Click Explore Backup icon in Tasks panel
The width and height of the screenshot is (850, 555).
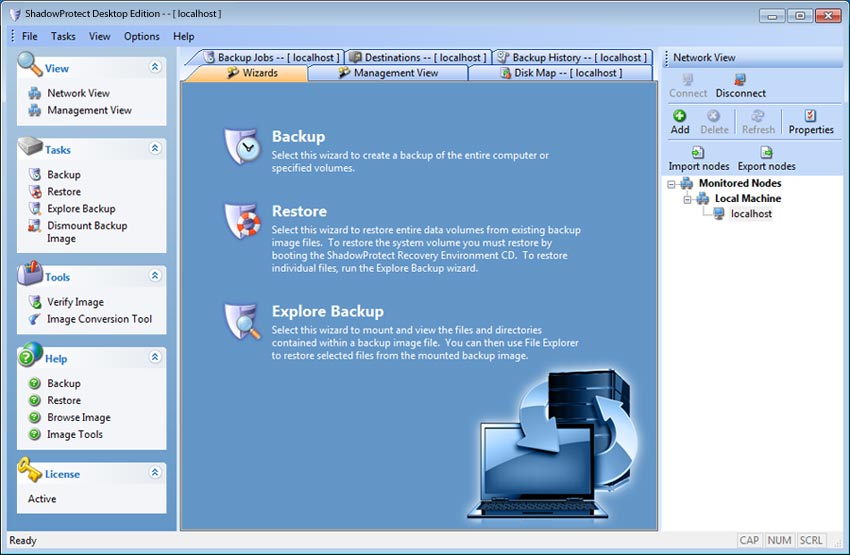[x=35, y=209]
